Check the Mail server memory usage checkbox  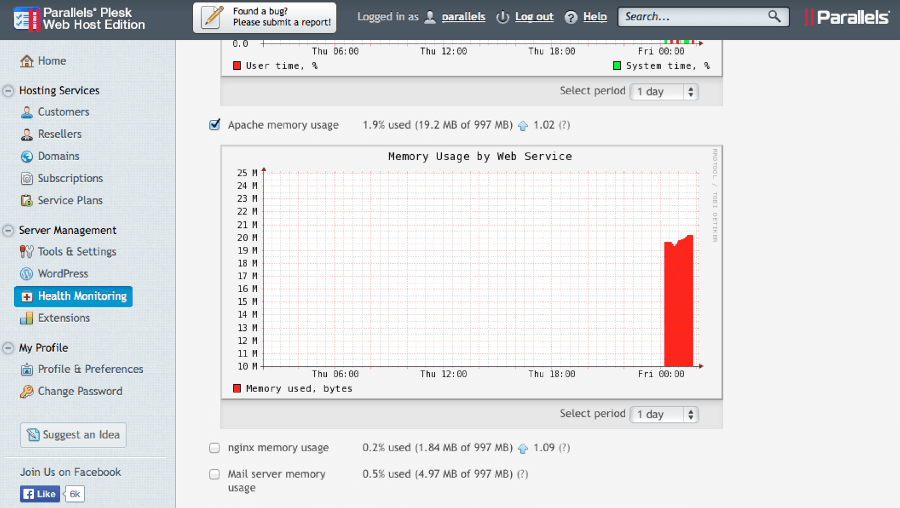[215, 474]
